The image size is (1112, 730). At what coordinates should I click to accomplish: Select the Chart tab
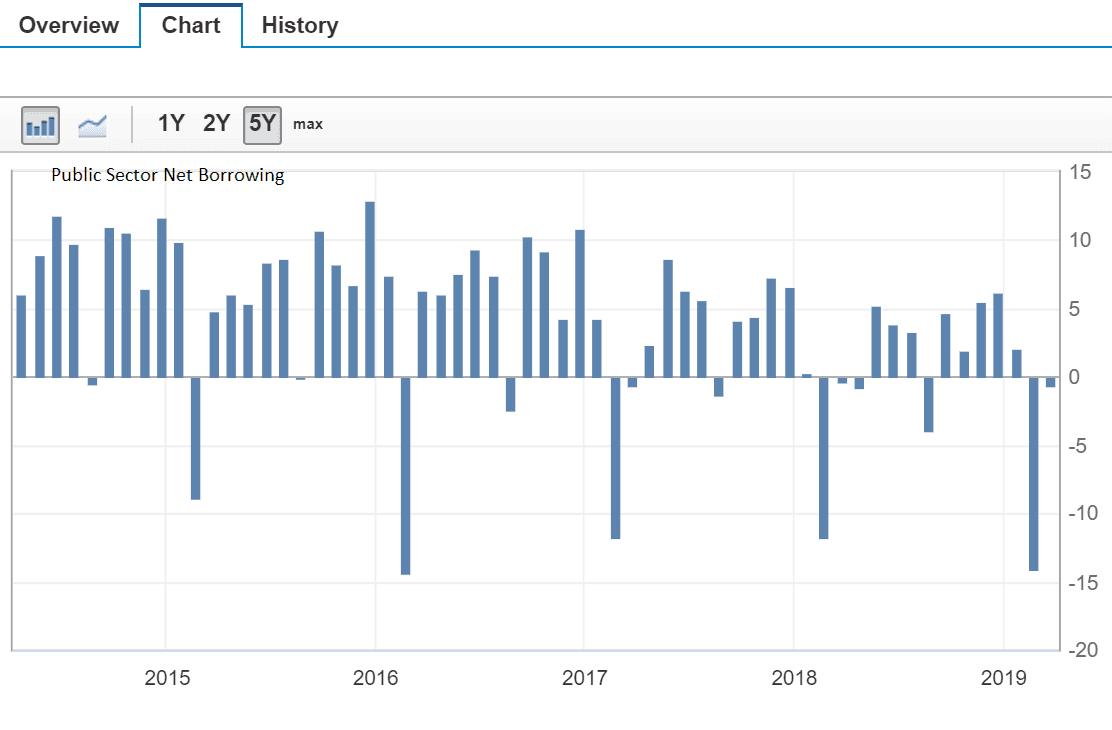[191, 25]
